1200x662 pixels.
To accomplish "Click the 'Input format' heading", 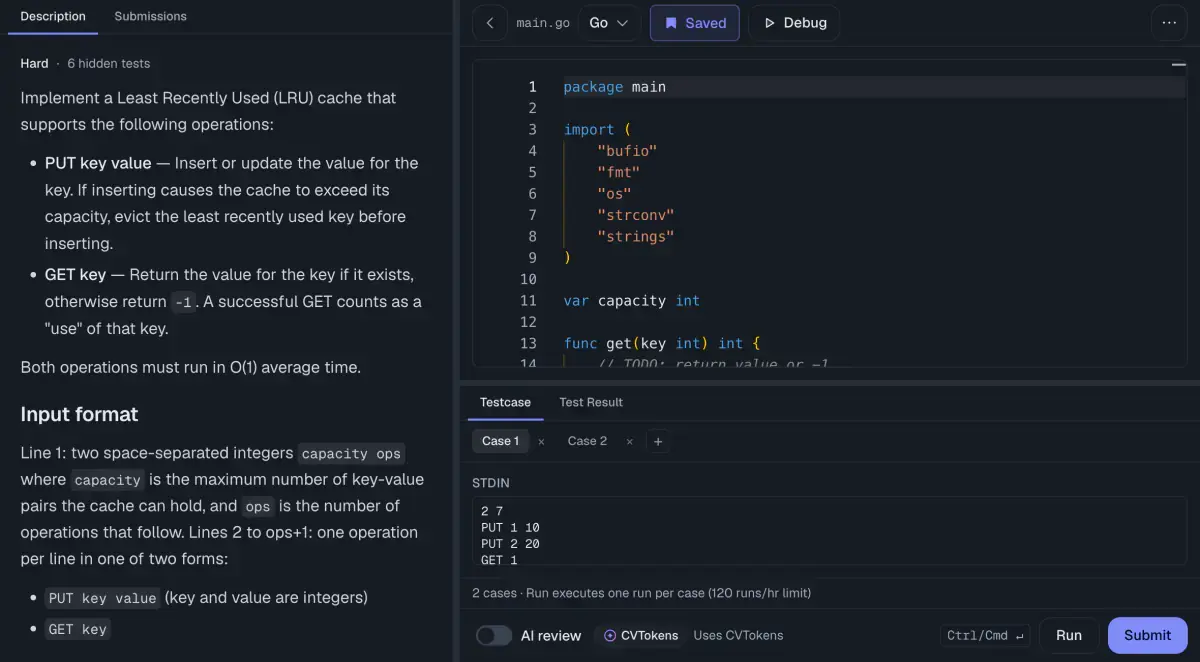I will pyautogui.click(x=79, y=414).
